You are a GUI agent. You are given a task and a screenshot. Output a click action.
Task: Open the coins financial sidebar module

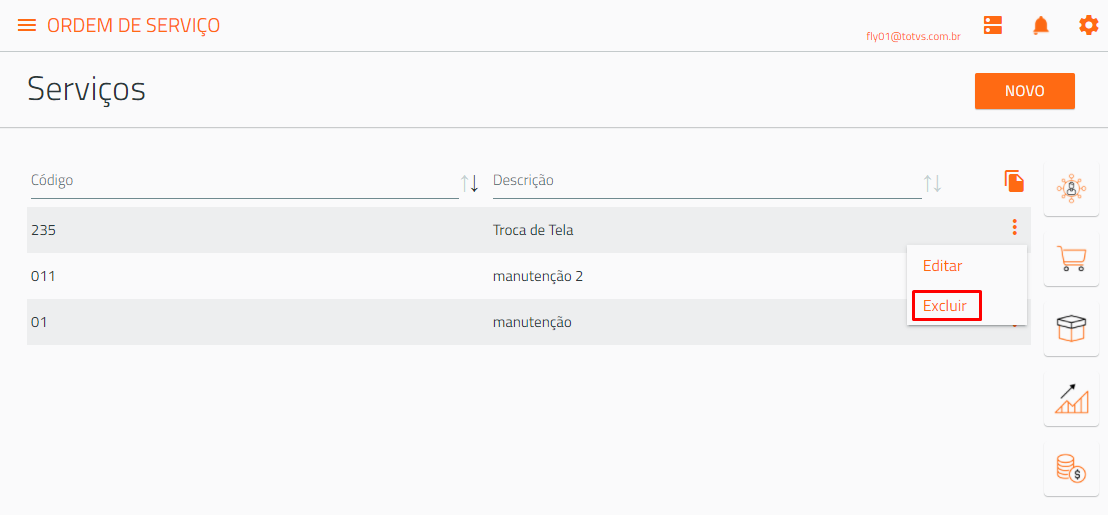point(1071,469)
